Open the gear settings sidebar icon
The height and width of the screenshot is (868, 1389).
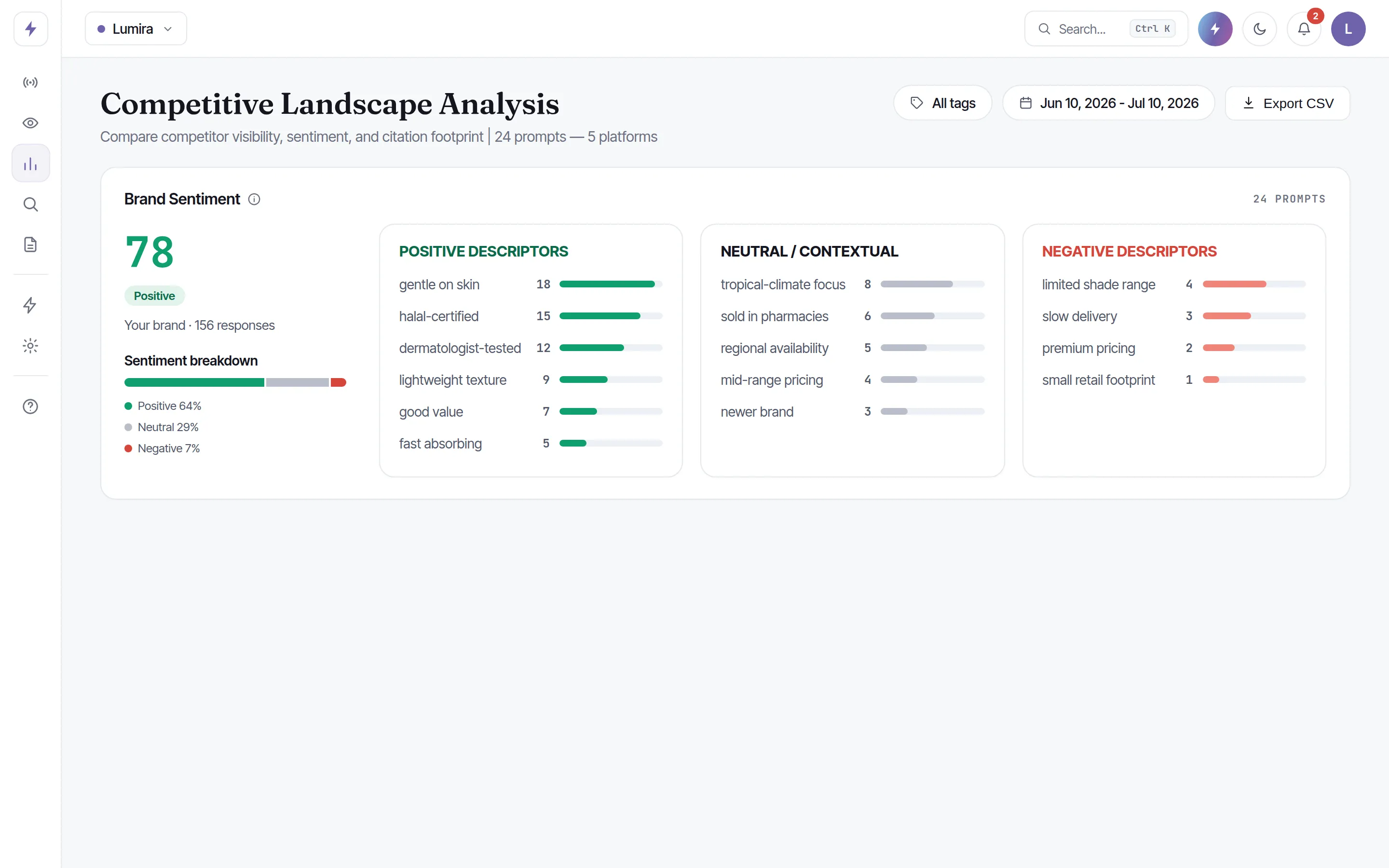coord(30,346)
